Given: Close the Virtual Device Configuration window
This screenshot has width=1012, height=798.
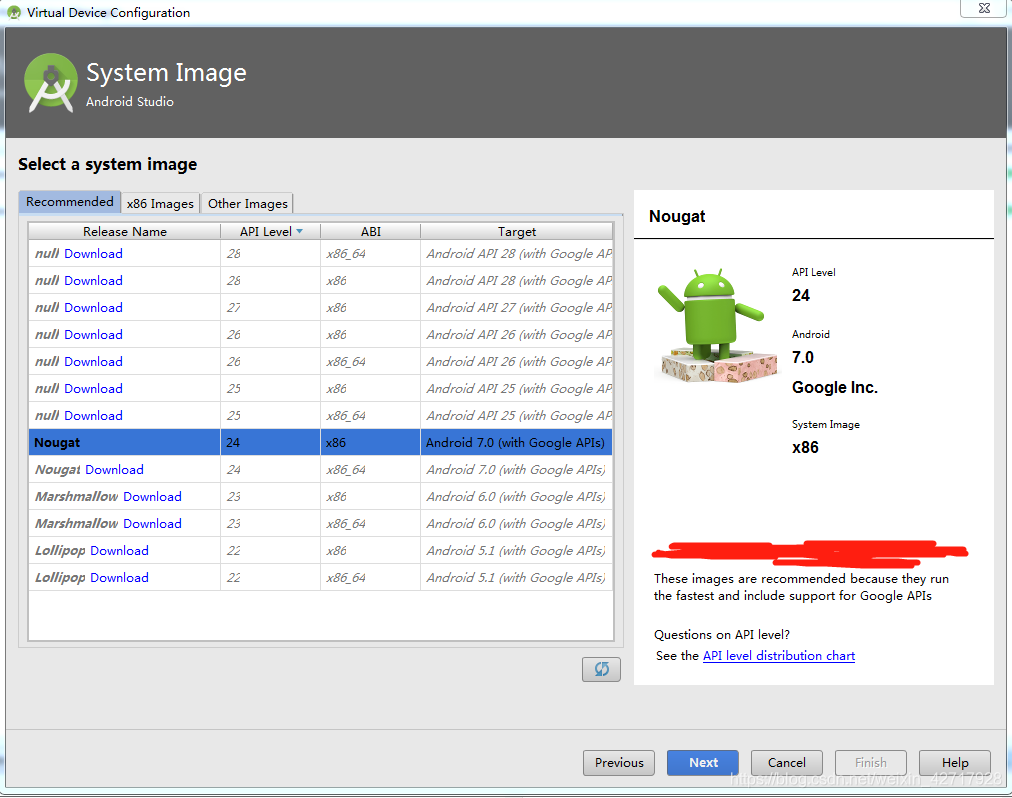Looking at the screenshot, I should tap(984, 8).
